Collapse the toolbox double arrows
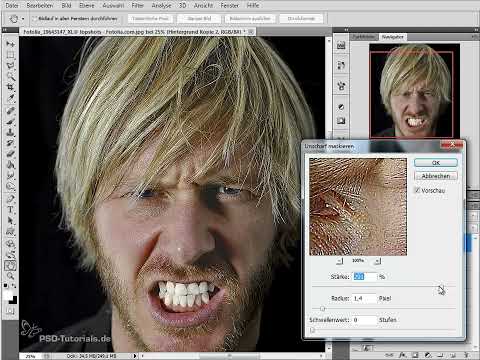 pos(5,30)
